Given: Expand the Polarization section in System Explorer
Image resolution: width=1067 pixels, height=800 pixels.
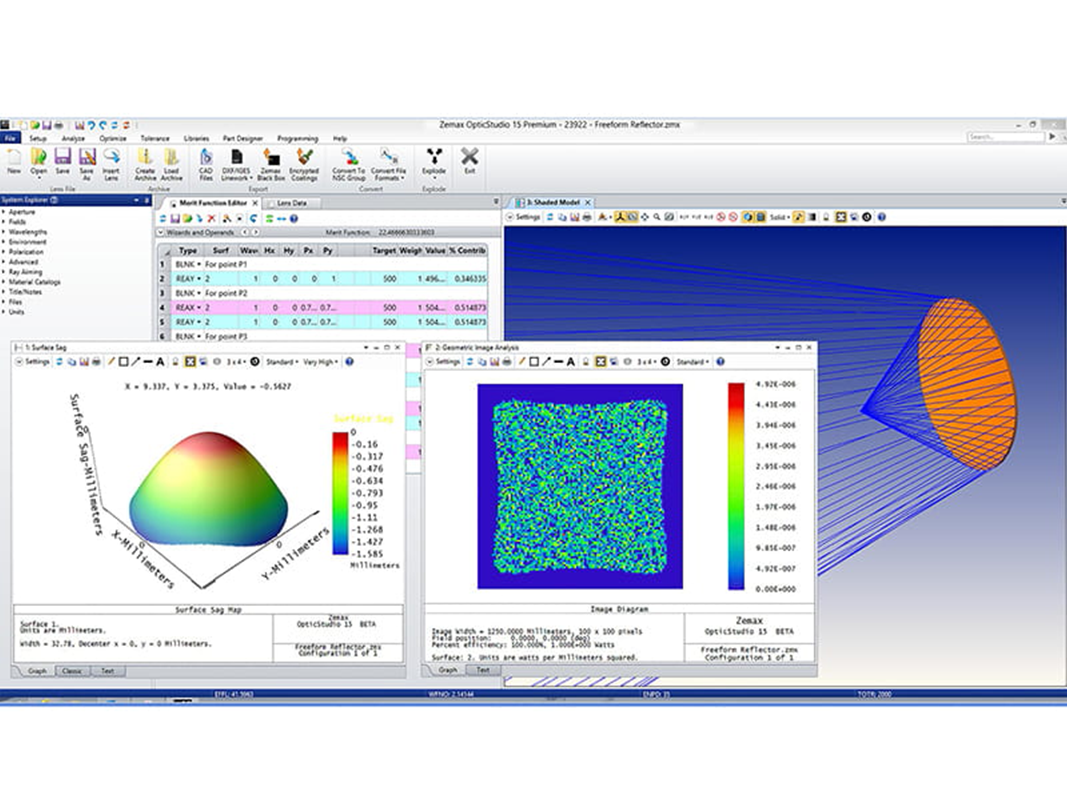Looking at the screenshot, I should point(3,252).
